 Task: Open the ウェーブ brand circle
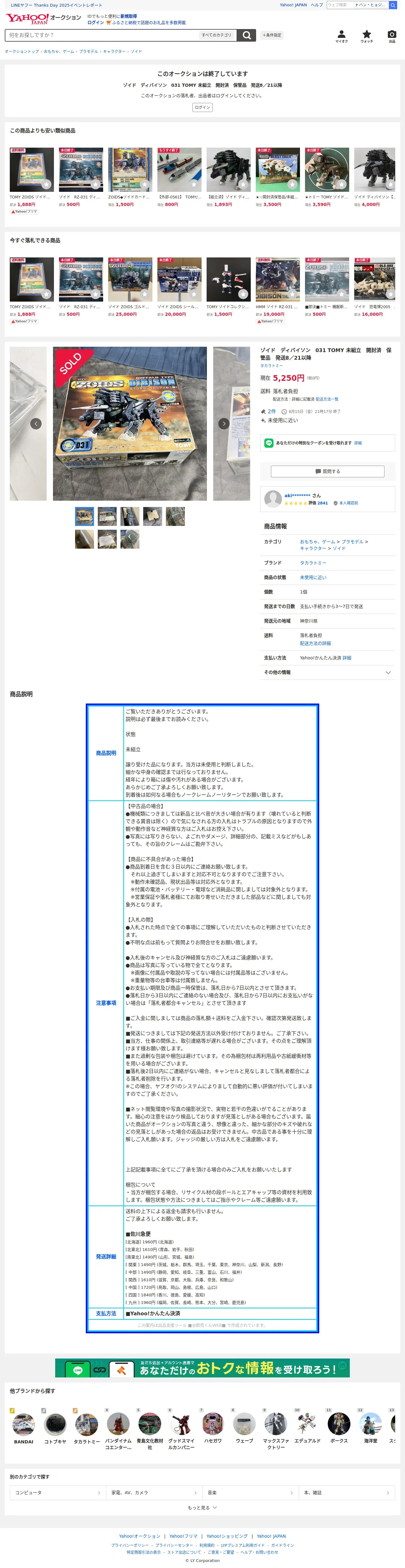(x=244, y=1424)
